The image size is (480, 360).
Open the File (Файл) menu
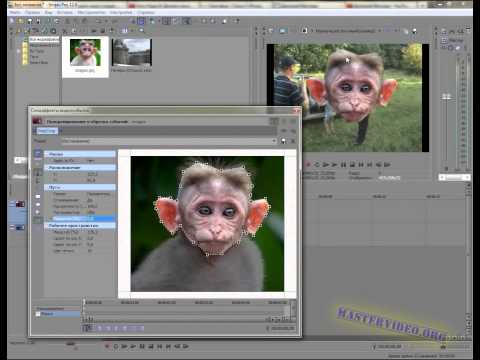coord(15,12)
